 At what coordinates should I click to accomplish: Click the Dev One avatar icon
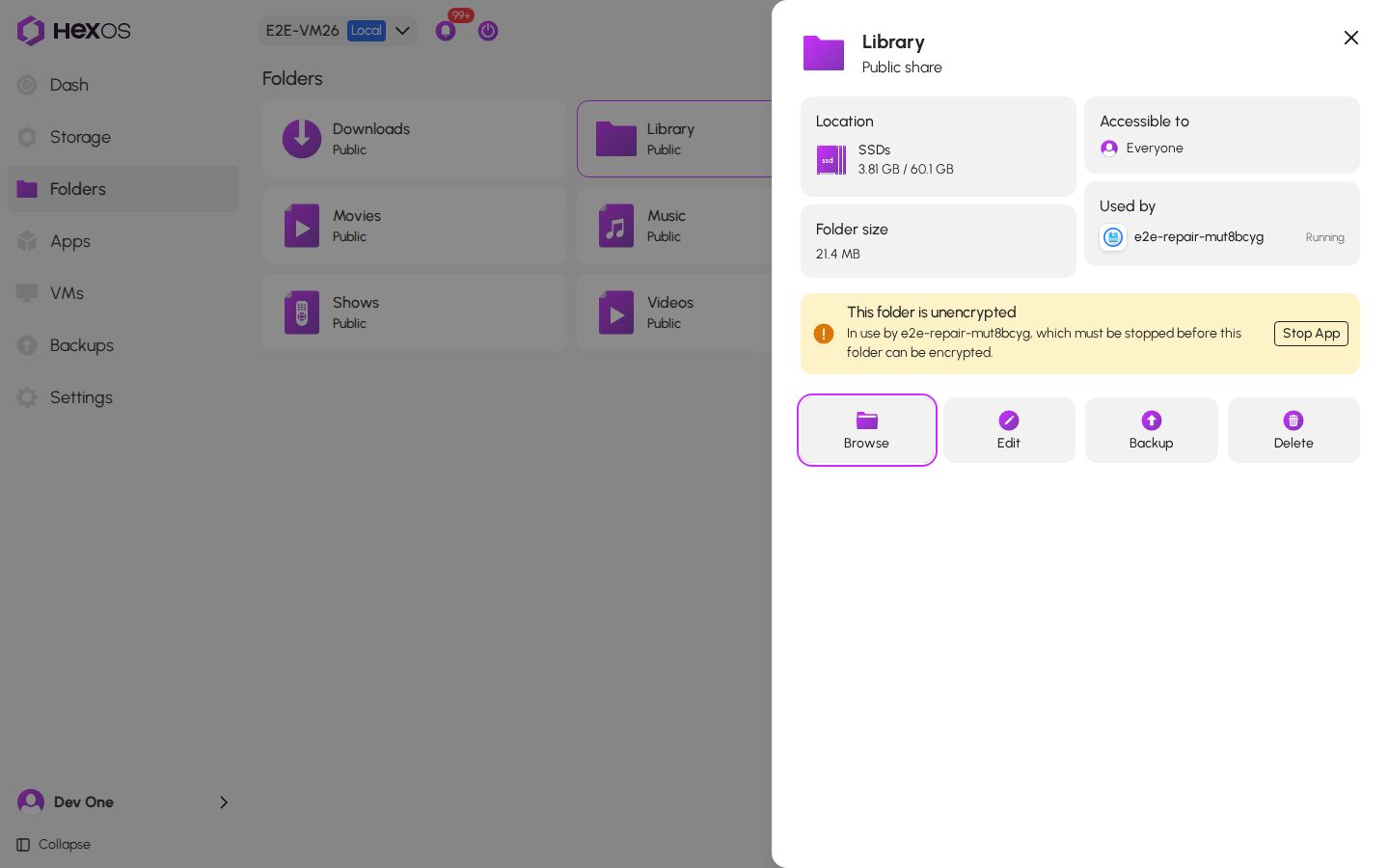coord(31,802)
